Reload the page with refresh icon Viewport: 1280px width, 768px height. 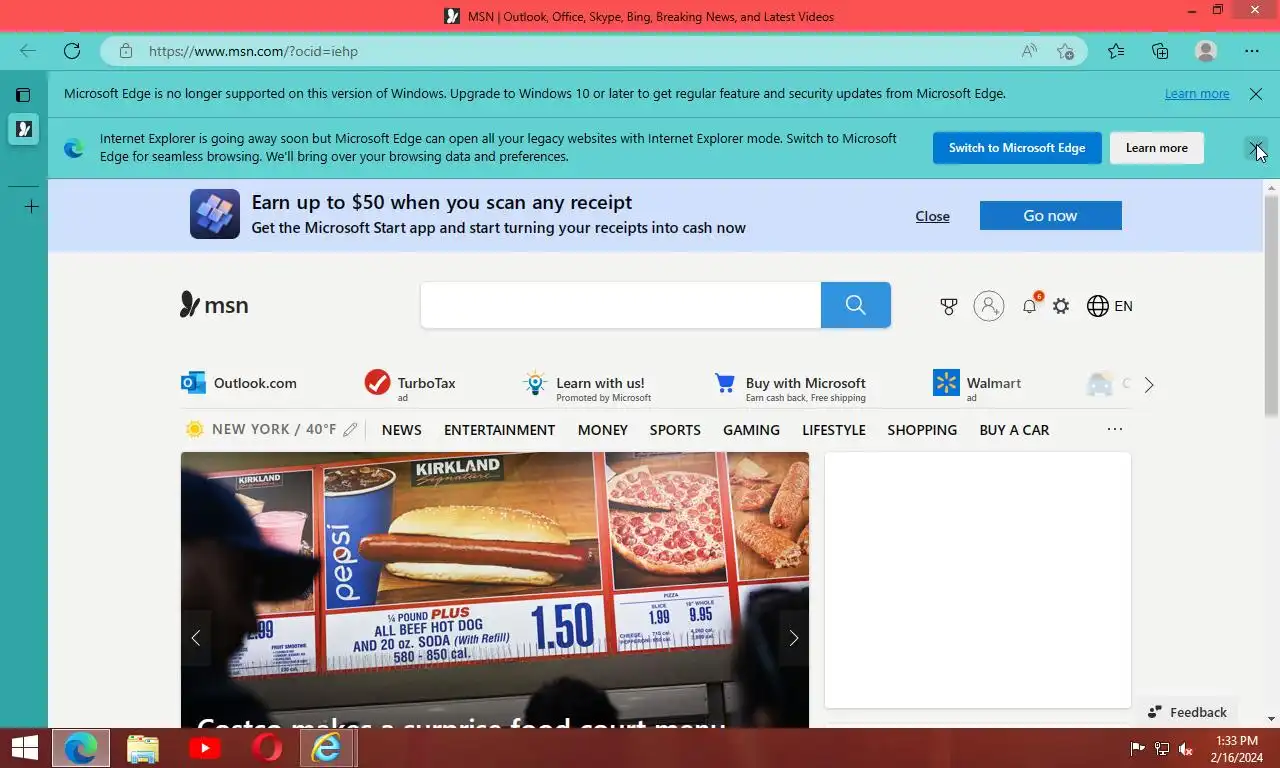(x=72, y=51)
